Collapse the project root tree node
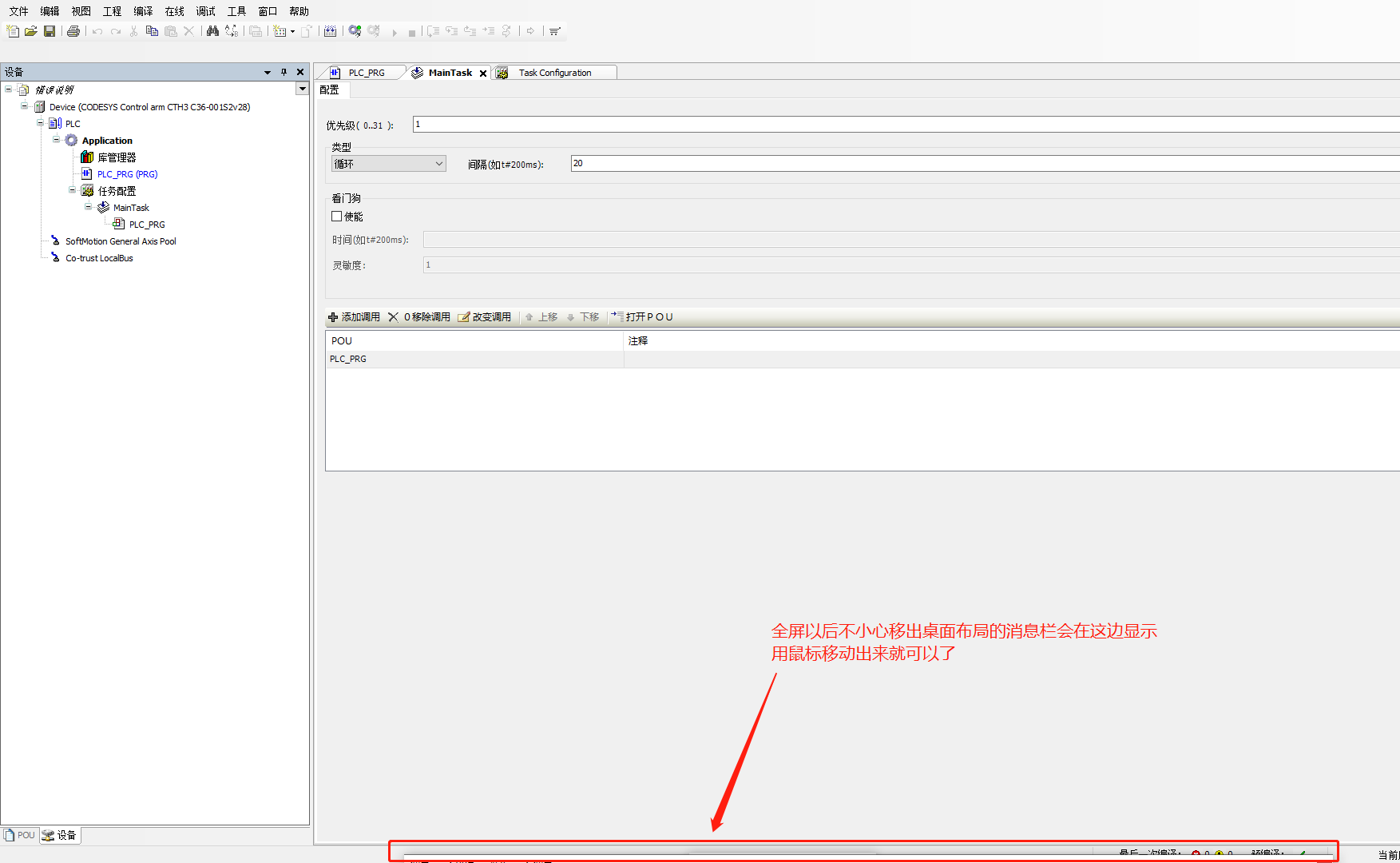The height and width of the screenshot is (863, 1400). pyautogui.click(x=8, y=89)
